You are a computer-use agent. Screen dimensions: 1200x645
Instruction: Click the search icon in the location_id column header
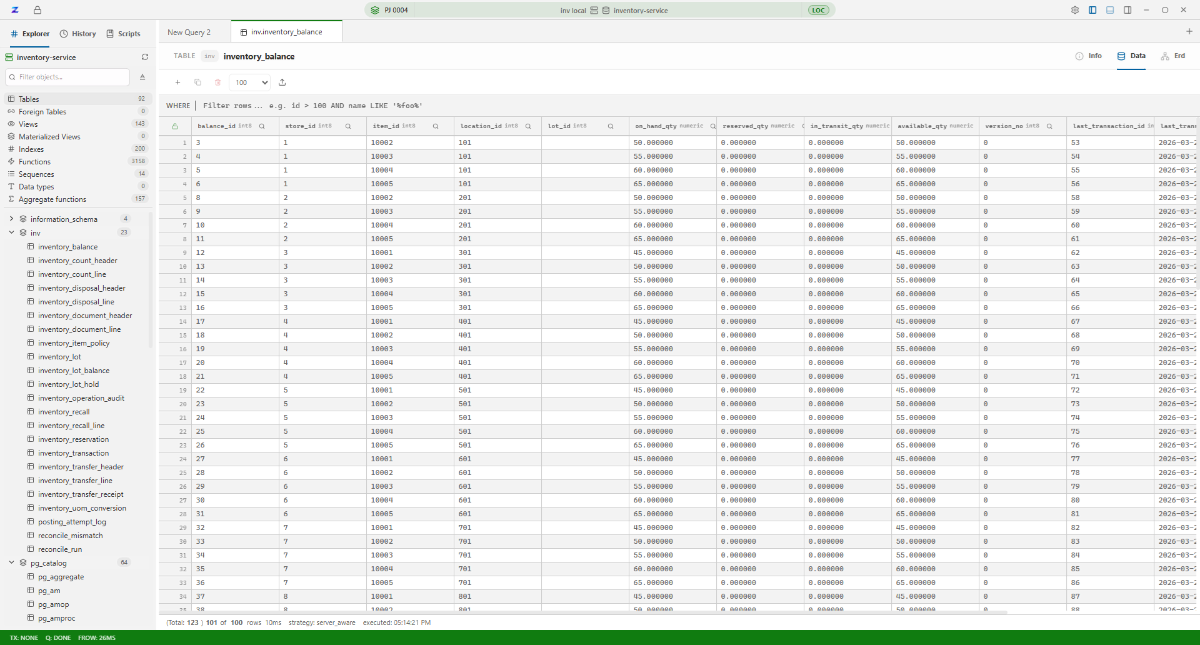(527, 127)
